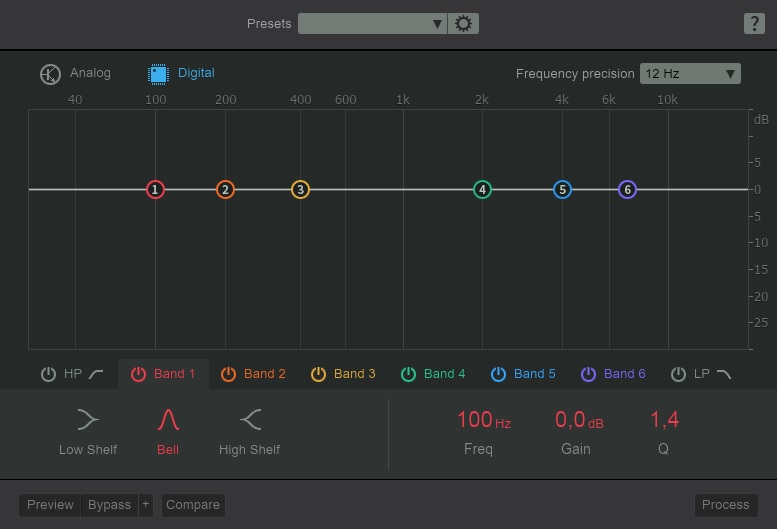Disable Band 2 with its power button
Viewport: 777px width, 529px height.
[x=228, y=374]
